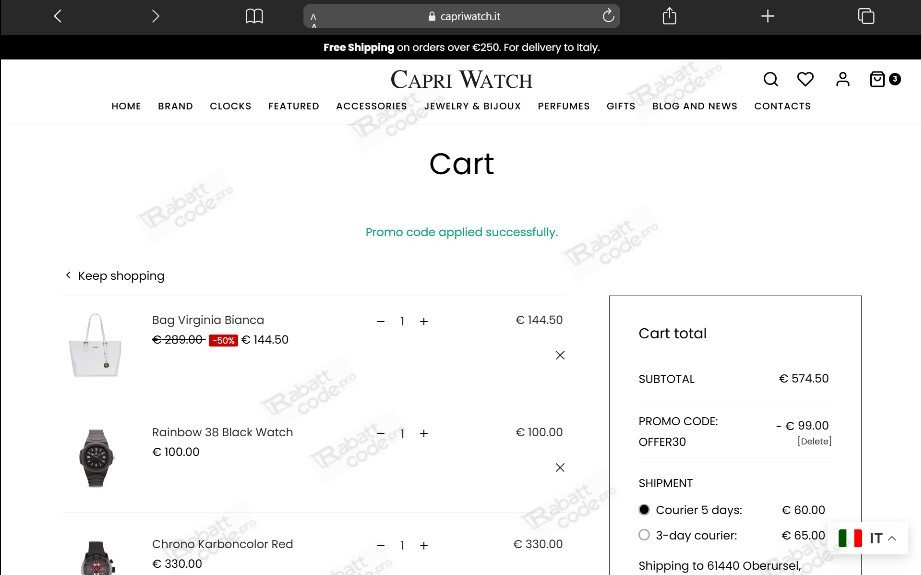This screenshot has width=921, height=575.
Task: Open the JEWELRY & BIJOUX menu item
Action: click(472, 106)
